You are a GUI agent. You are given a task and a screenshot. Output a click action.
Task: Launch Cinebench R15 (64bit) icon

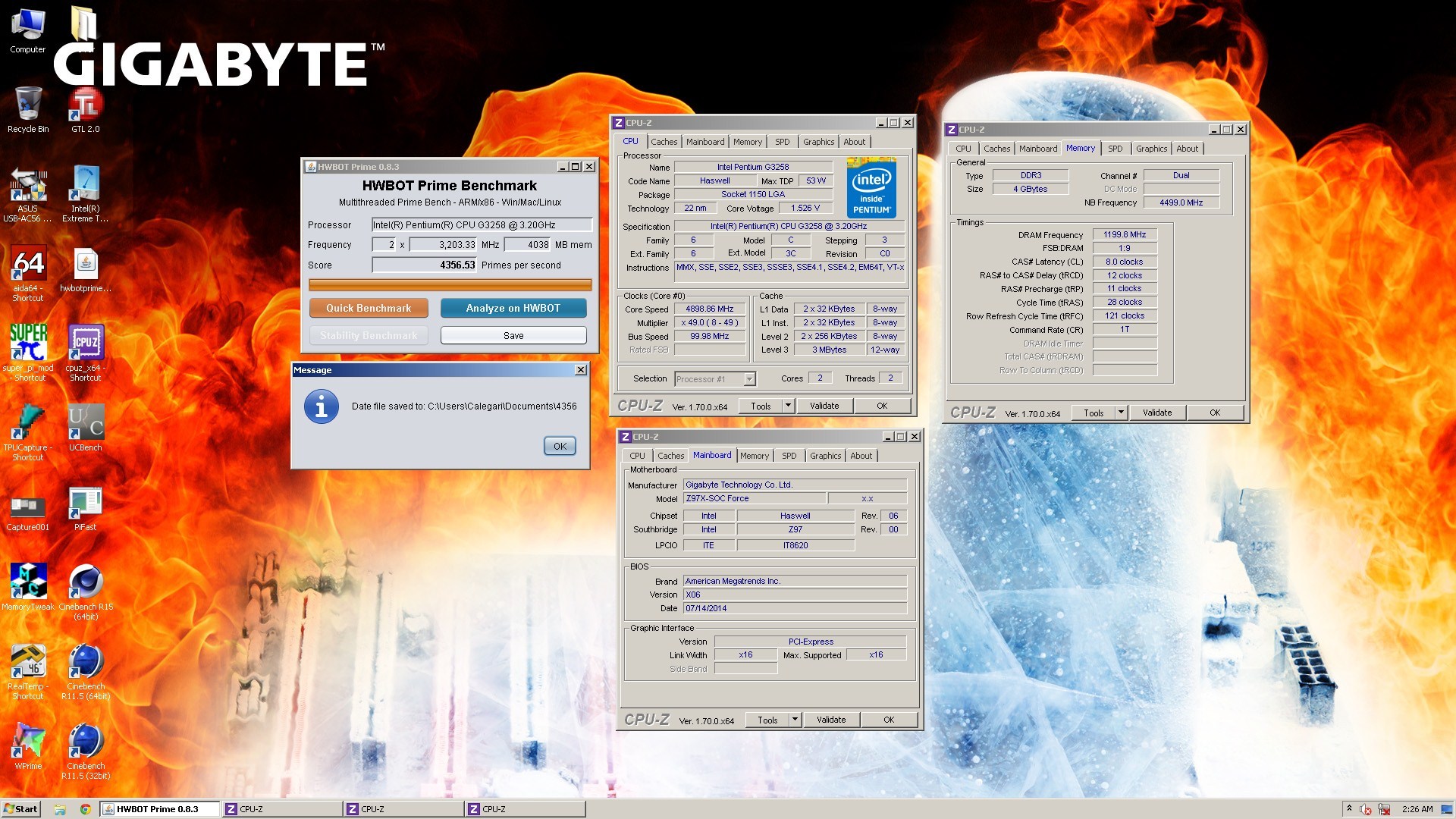[x=85, y=592]
